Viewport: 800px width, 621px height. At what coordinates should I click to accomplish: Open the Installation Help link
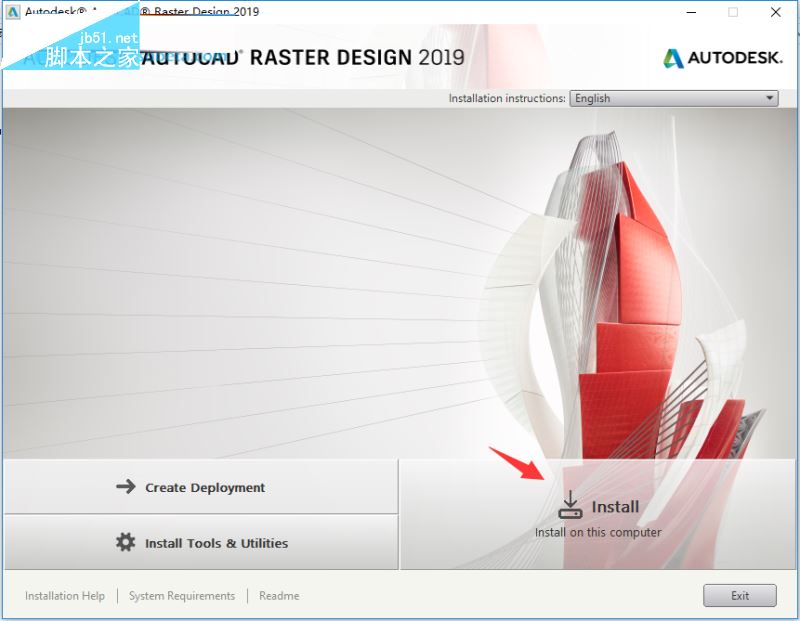click(x=65, y=595)
